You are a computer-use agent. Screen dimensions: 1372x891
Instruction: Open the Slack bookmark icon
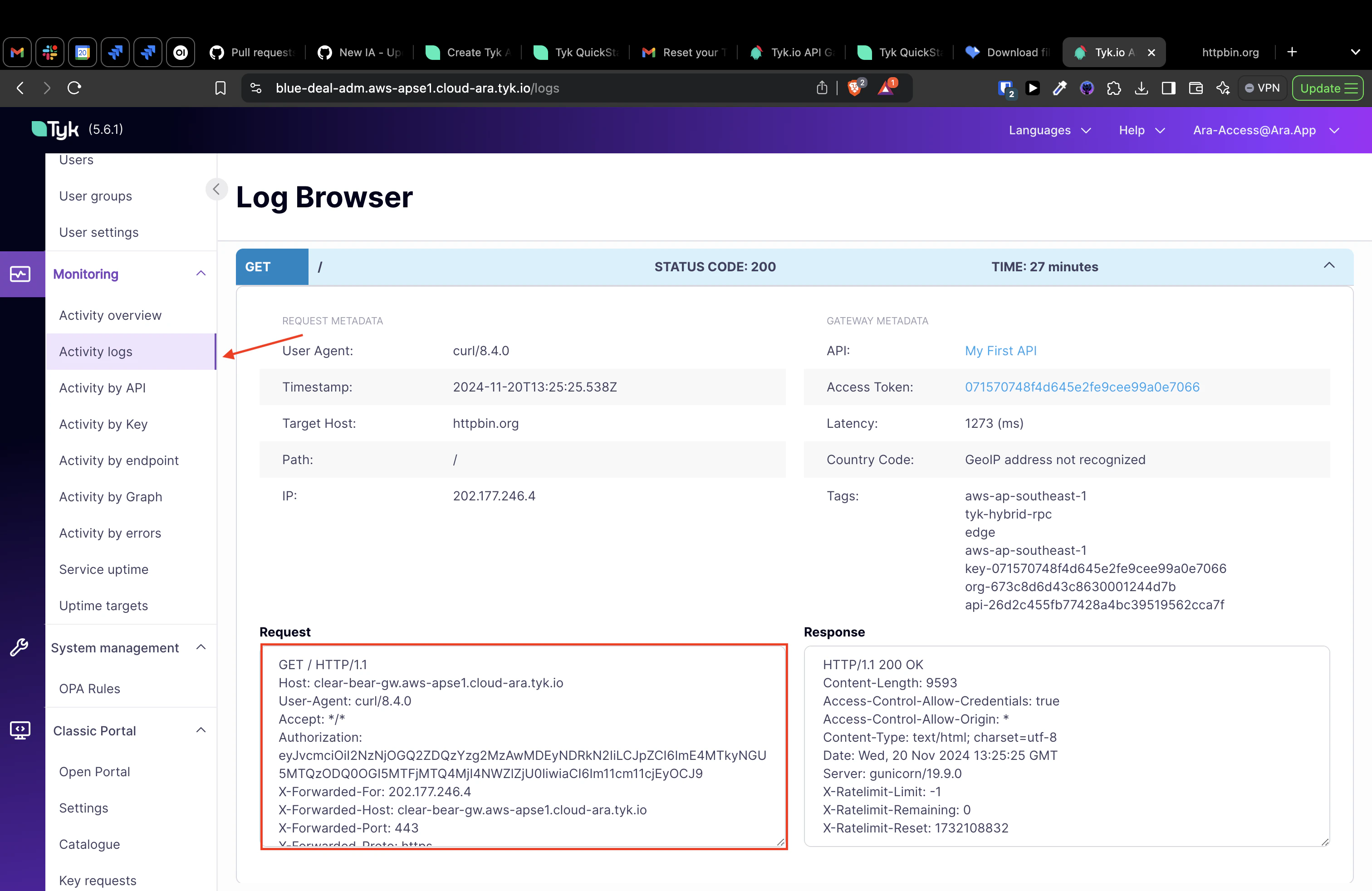[49, 52]
